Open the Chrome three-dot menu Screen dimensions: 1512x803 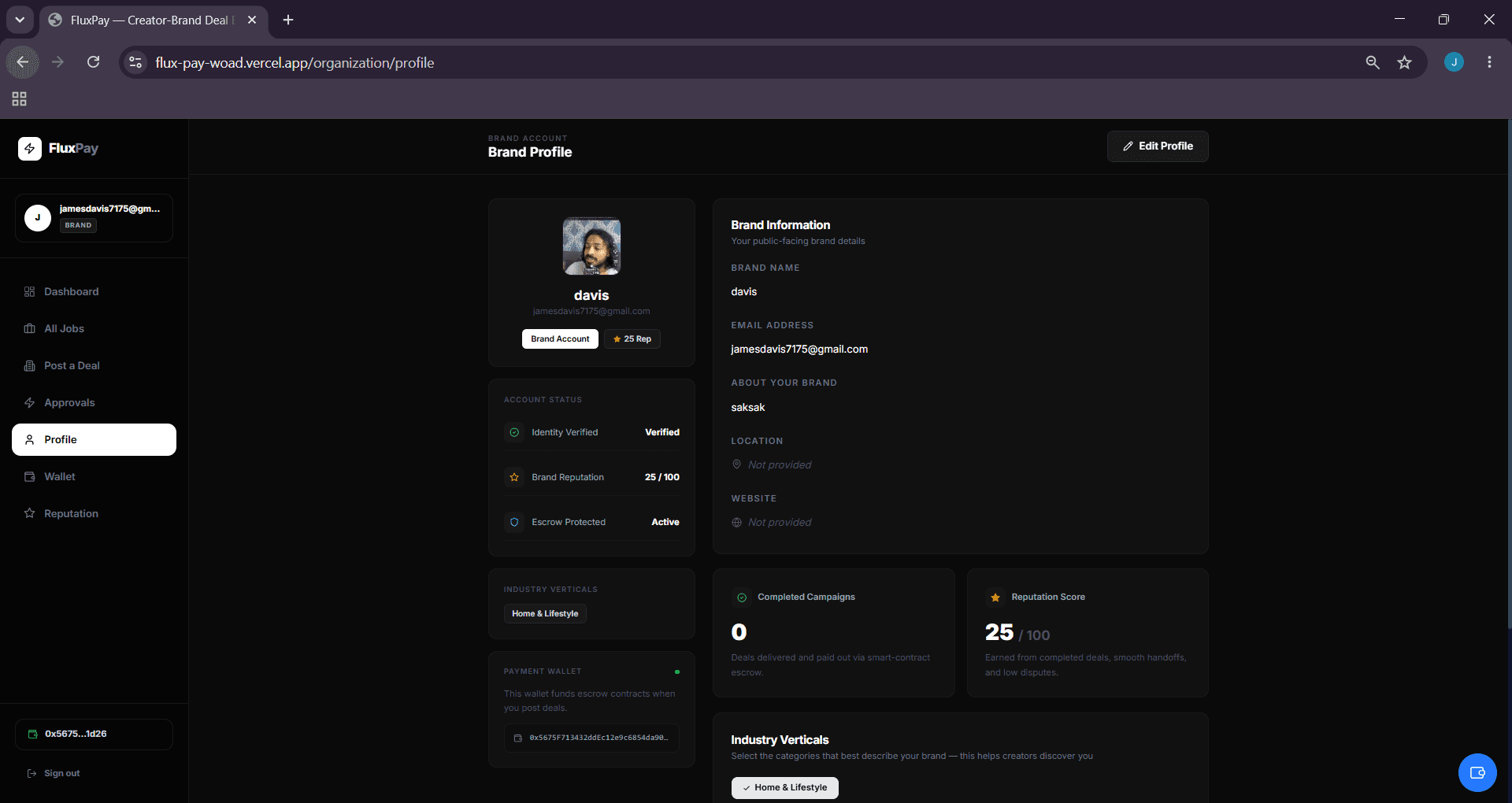coord(1489,62)
